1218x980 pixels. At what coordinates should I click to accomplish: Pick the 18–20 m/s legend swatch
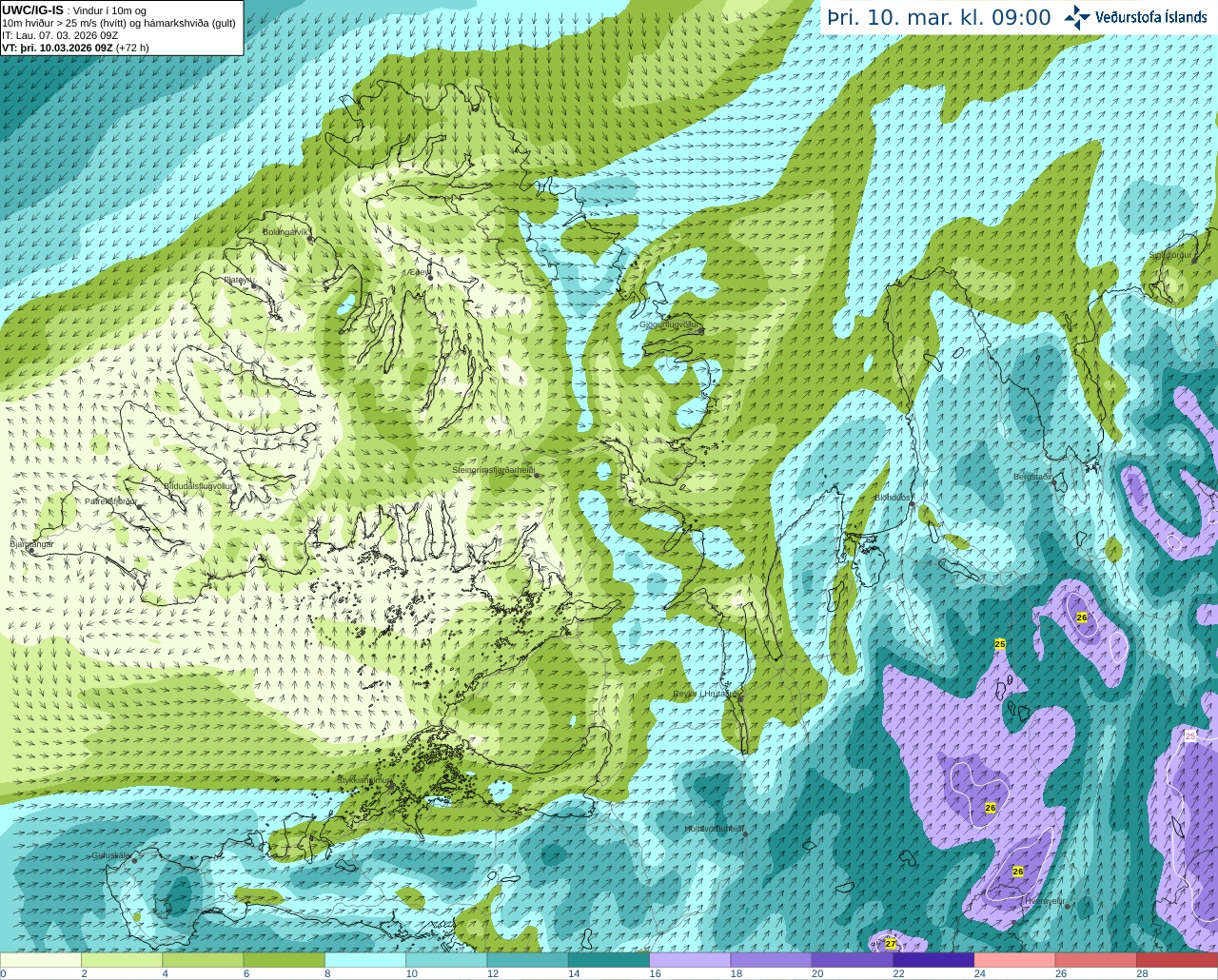point(772,960)
